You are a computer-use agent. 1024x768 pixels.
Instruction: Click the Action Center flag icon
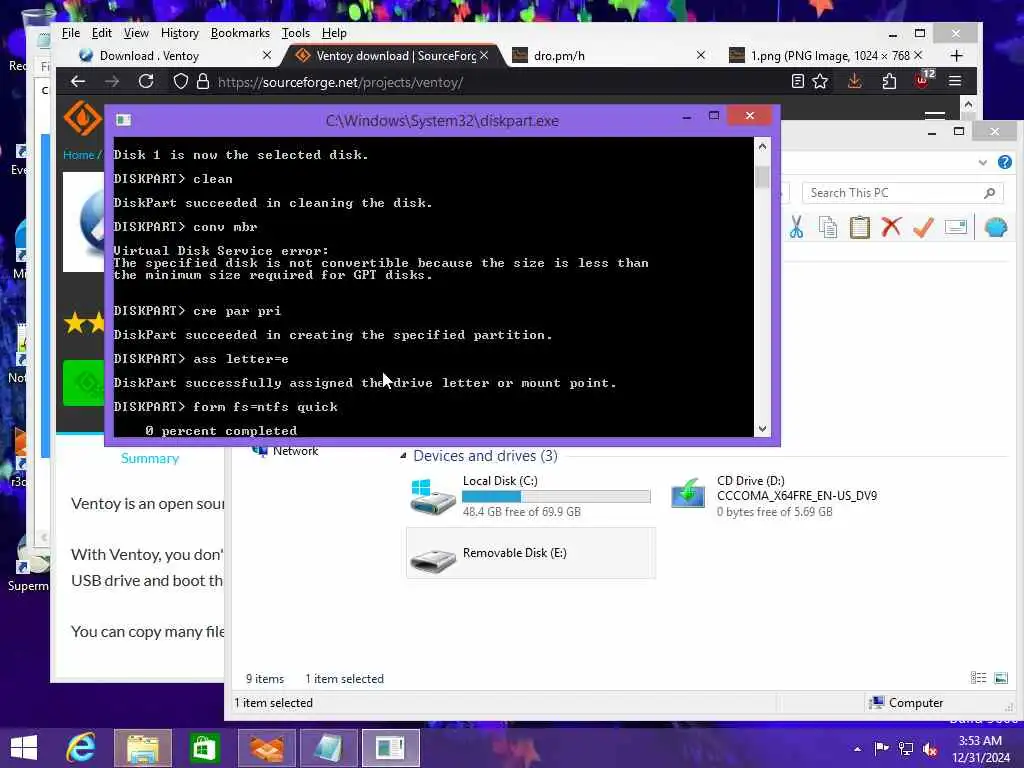tap(882, 748)
